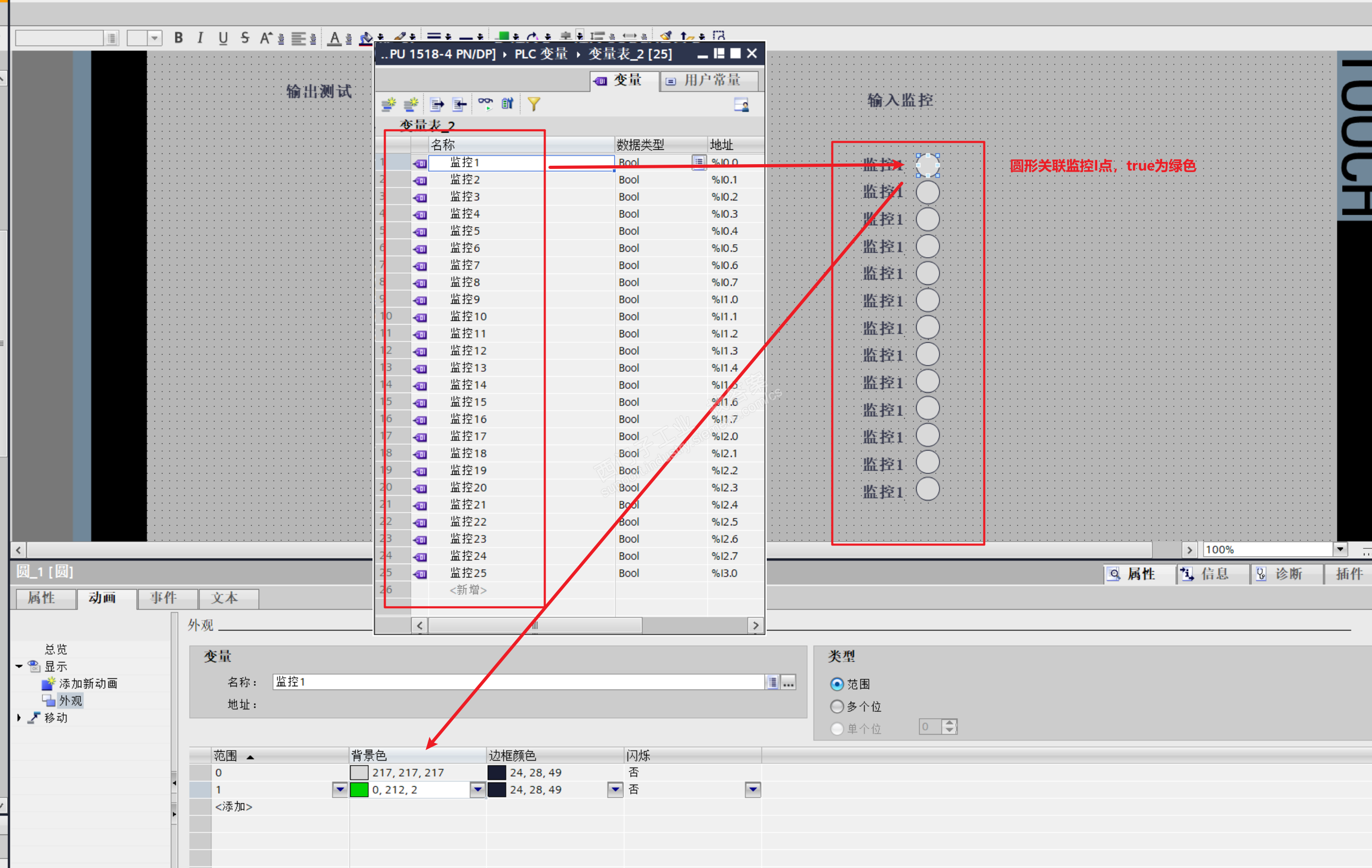Click the export tags icon in tag table toolbar

(x=437, y=104)
